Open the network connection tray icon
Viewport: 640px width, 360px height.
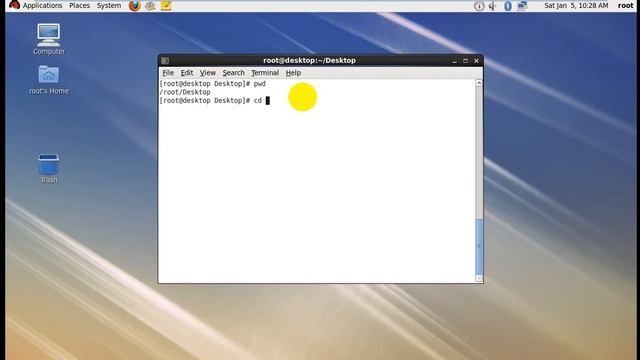pos(522,6)
